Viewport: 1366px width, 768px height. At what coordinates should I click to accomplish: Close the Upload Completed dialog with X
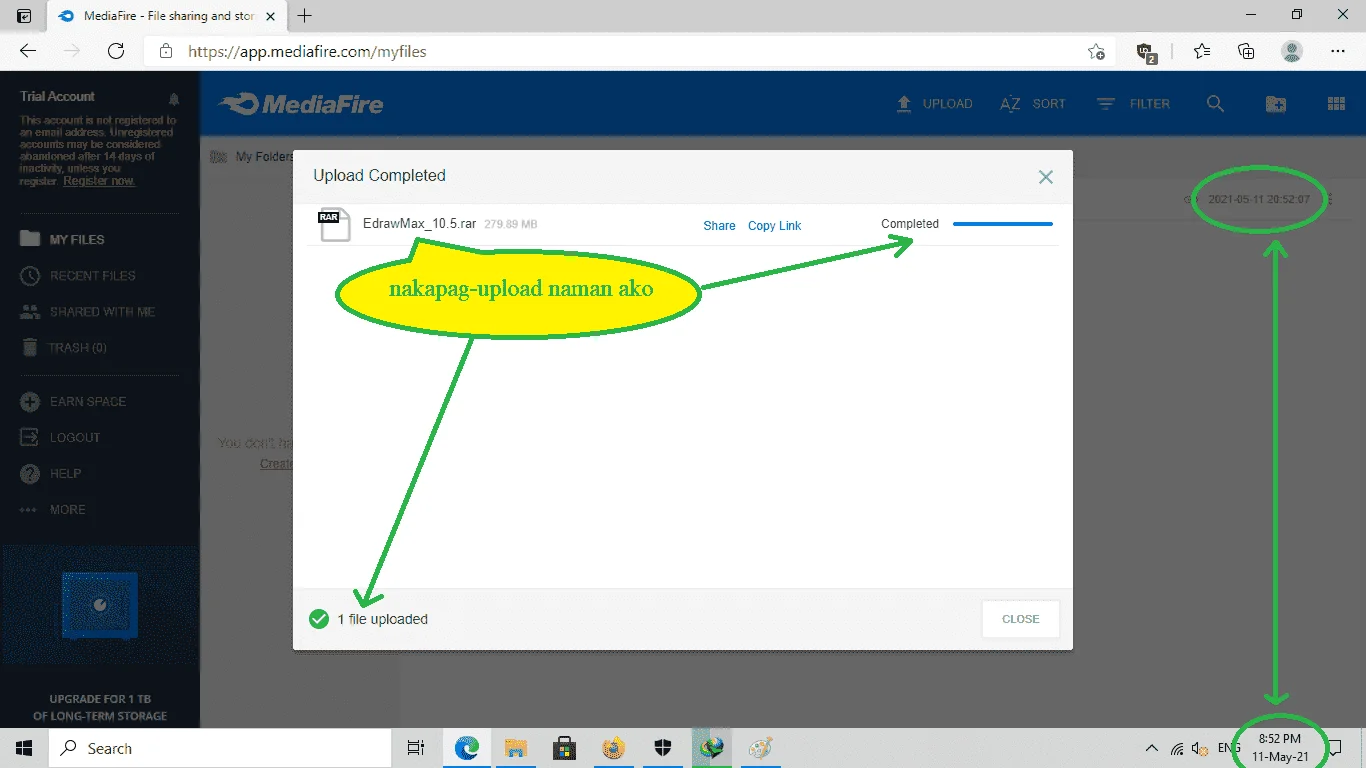(x=1045, y=177)
